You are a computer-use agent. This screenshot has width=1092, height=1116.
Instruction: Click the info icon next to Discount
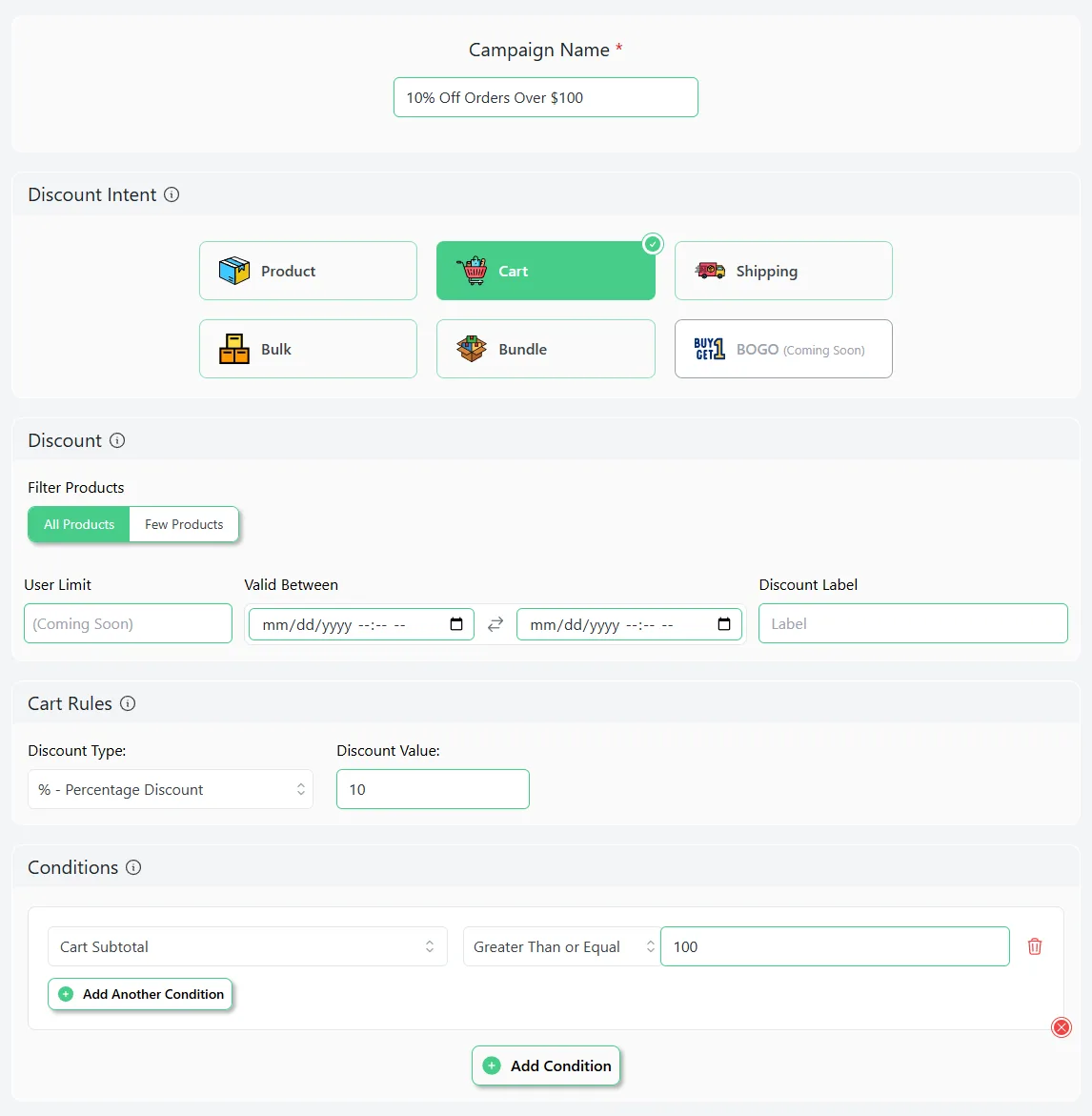pos(117,440)
